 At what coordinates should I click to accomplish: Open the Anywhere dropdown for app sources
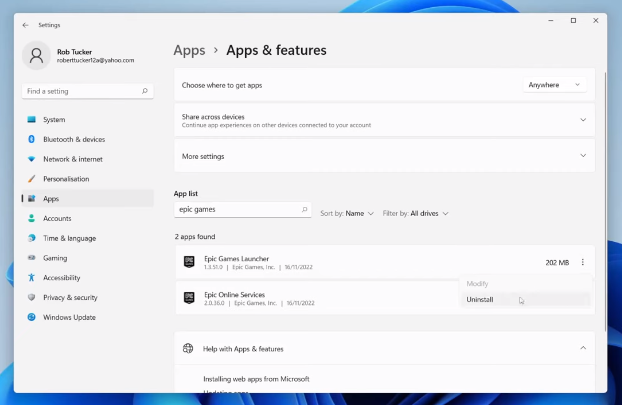(554, 85)
